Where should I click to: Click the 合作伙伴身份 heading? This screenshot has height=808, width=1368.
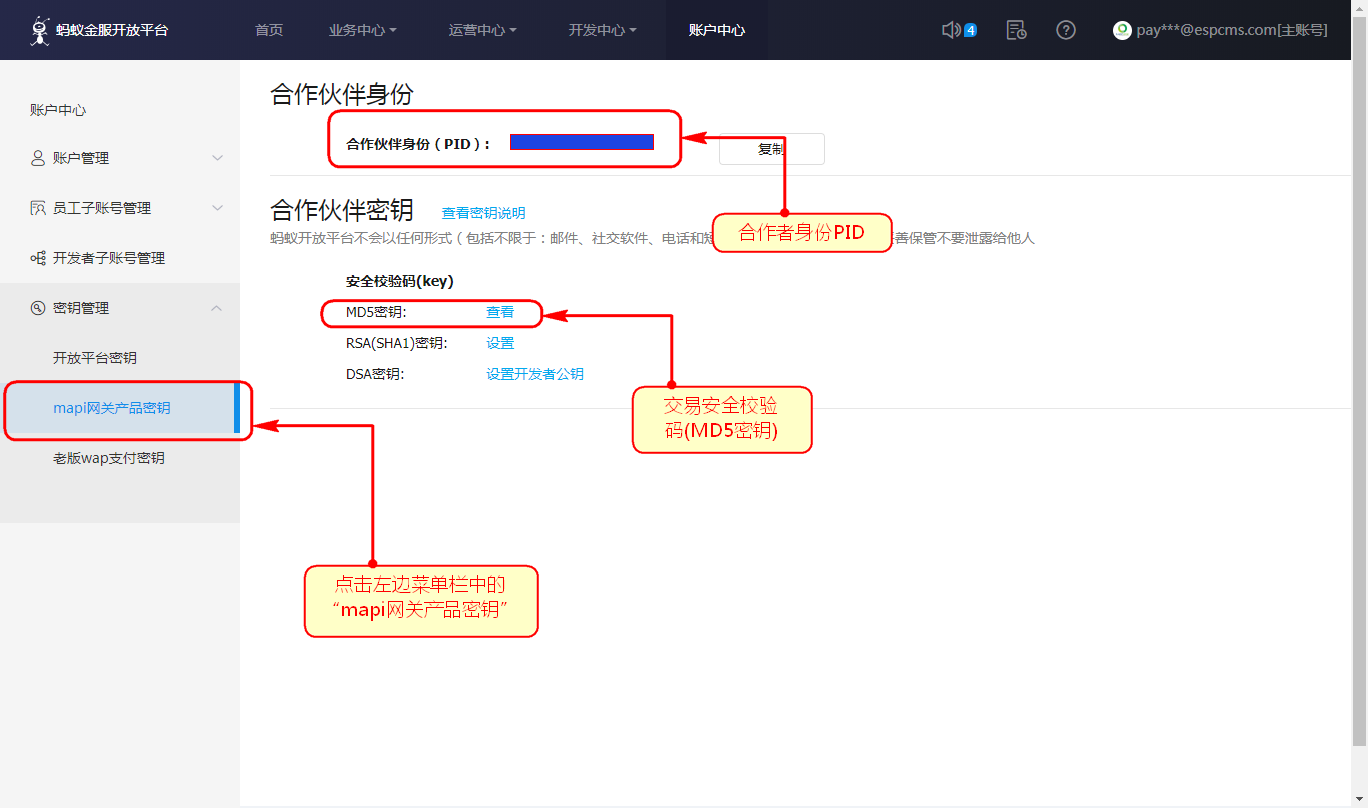tap(342, 94)
